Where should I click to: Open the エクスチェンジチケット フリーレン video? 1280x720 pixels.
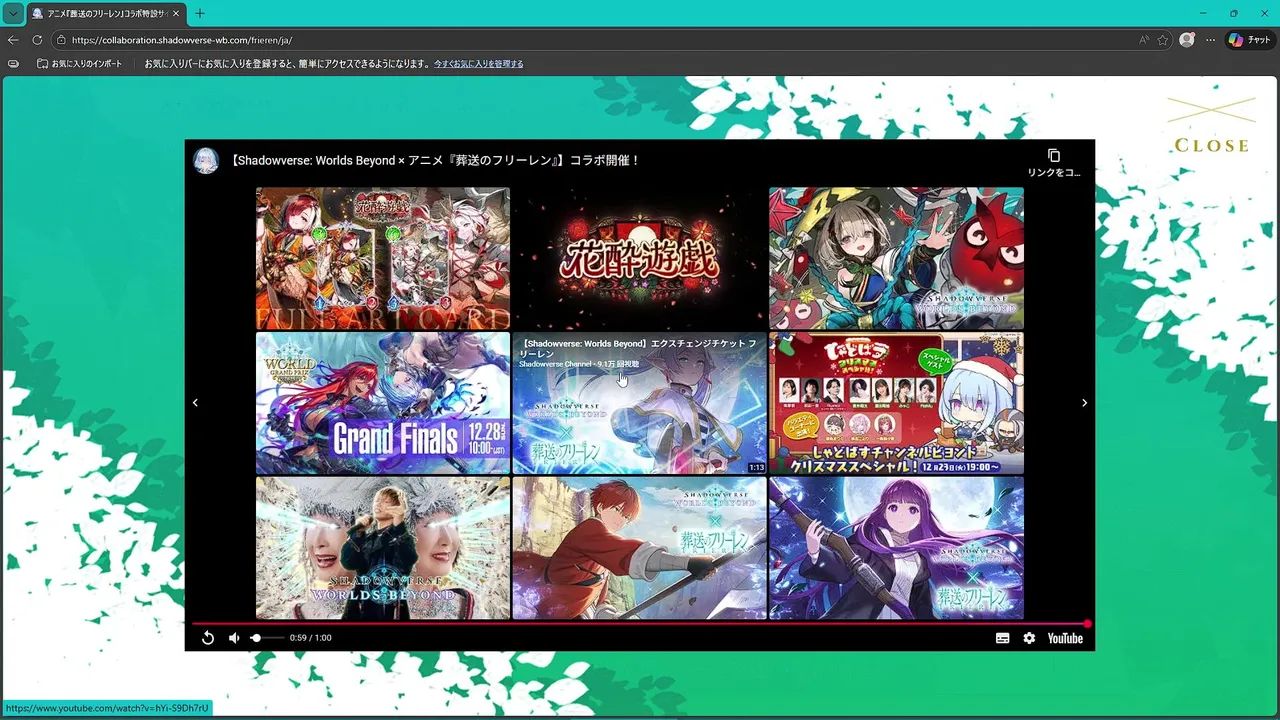point(639,403)
